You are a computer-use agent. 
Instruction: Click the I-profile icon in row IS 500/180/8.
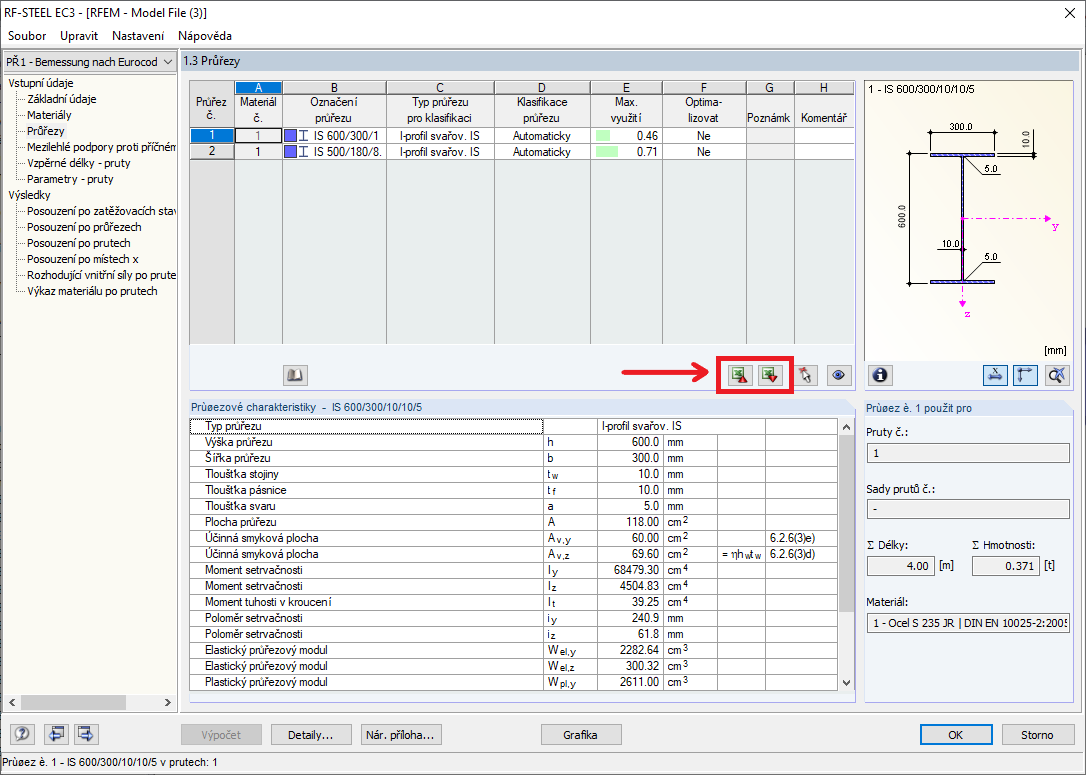pyautogui.click(x=303, y=152)
